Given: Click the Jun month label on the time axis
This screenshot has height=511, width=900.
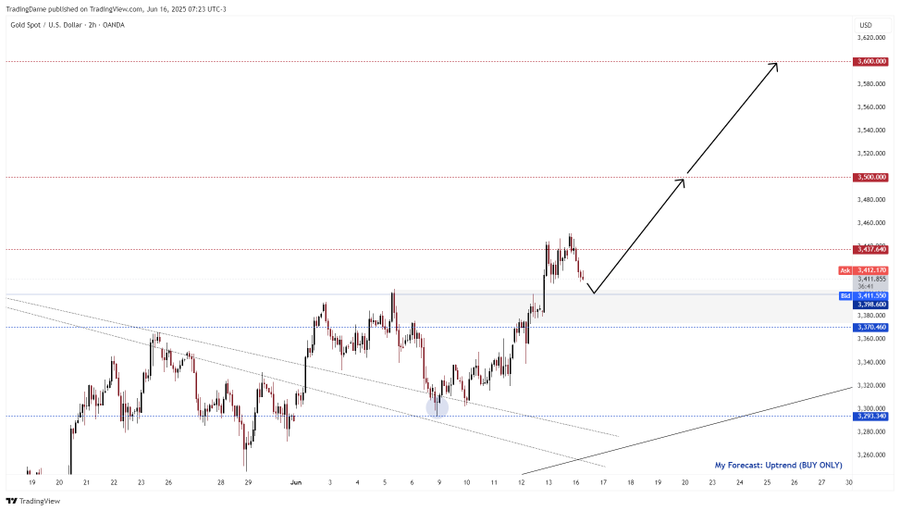Looking at the screenshot, I should pyautogui.click(x=296, y=483).
